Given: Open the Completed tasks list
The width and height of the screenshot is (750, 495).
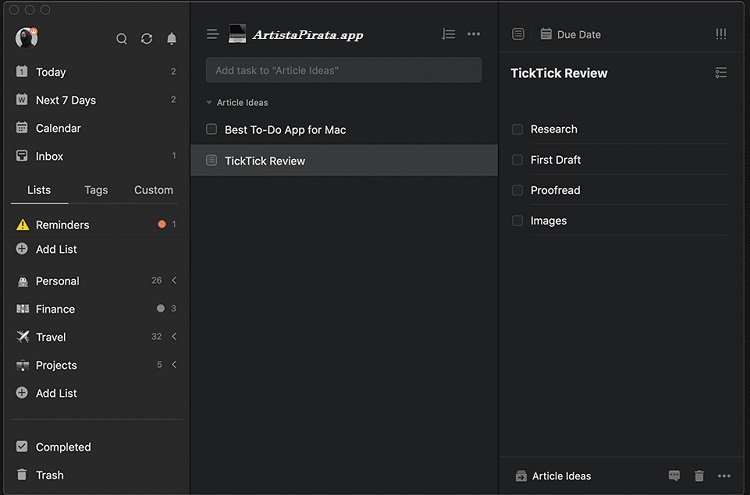Looking at the screenshot, I should pyautogui.click(x=63, y=447).
